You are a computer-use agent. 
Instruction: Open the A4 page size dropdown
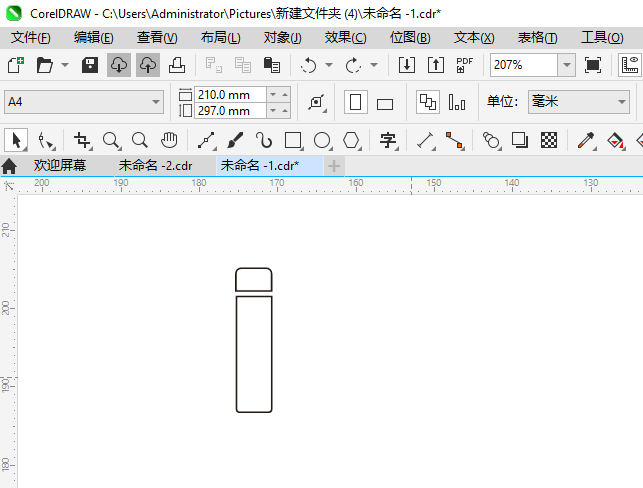coord(84,102)
